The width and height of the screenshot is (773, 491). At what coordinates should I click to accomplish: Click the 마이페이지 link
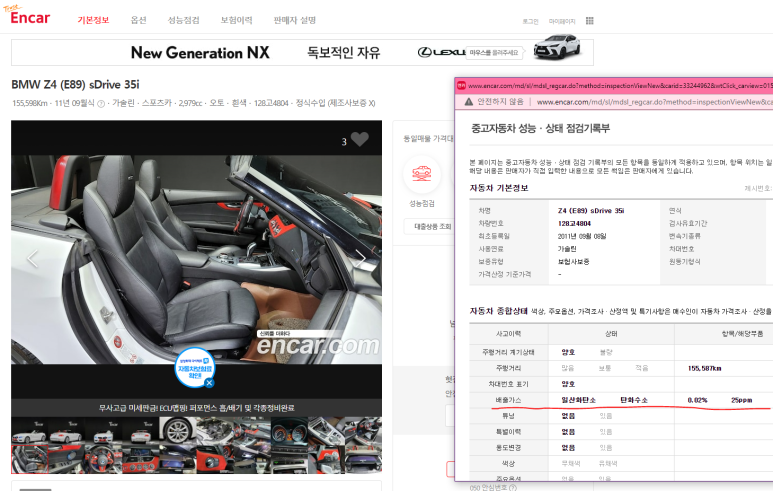(x=562, y=21)
